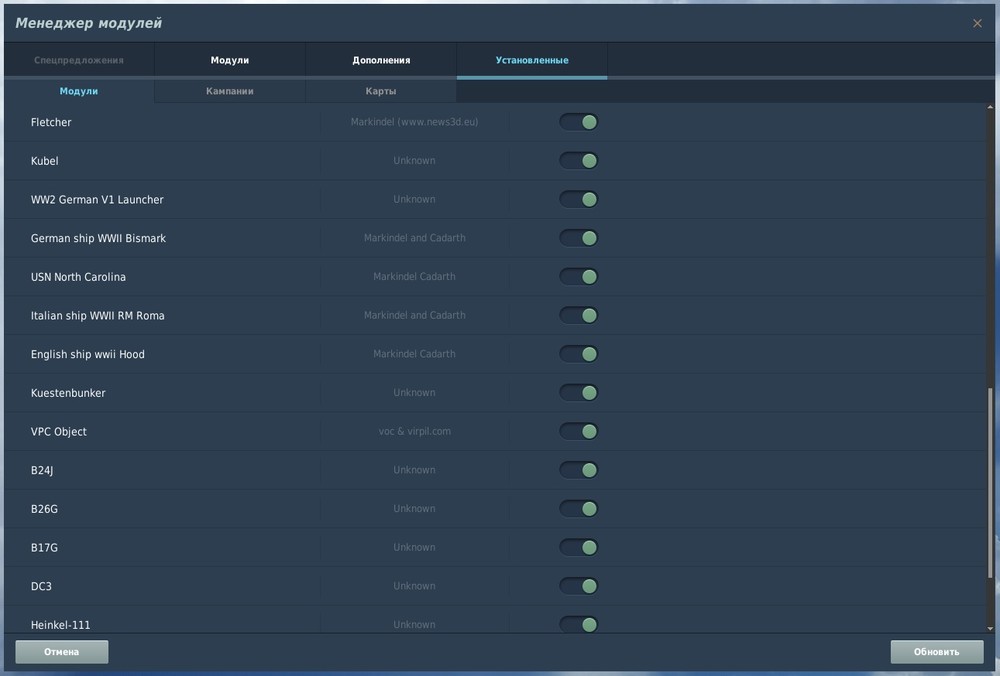Toggle the VPC Object switch
Screen dimensions: 1000x676
point(578,431)
